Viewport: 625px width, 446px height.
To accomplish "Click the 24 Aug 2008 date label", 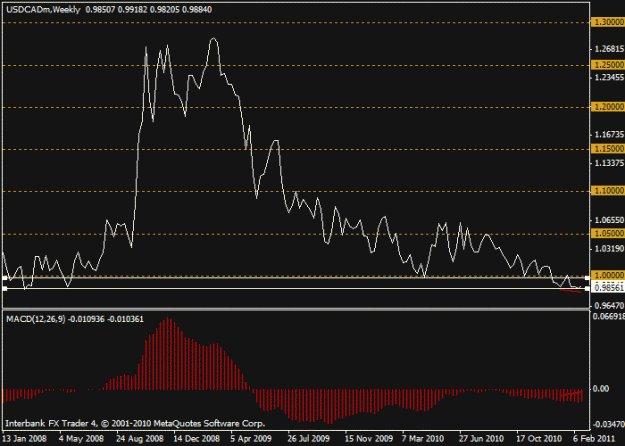I will pos(142,439).
